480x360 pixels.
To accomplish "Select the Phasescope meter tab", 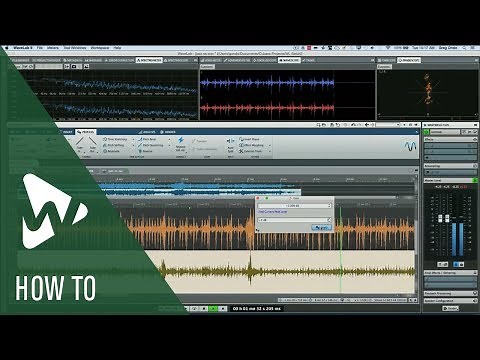I will point(409,60).
